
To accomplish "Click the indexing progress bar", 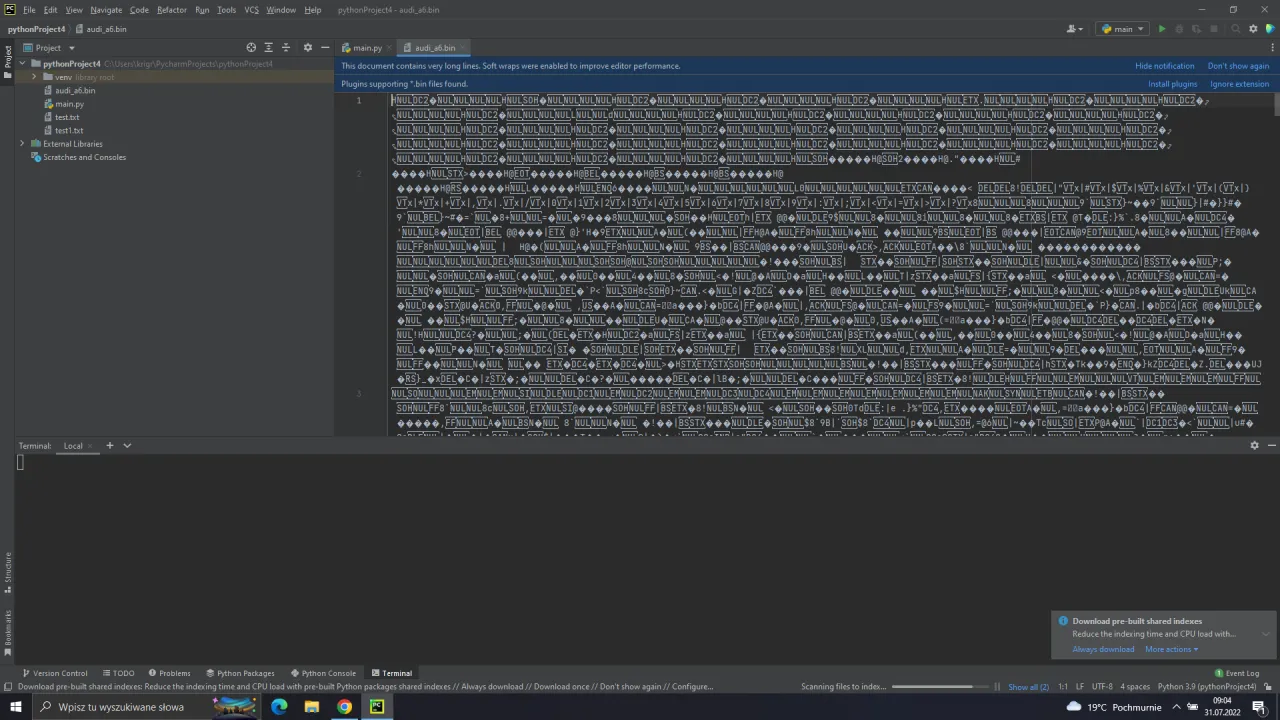I will (x=932, y=687).
